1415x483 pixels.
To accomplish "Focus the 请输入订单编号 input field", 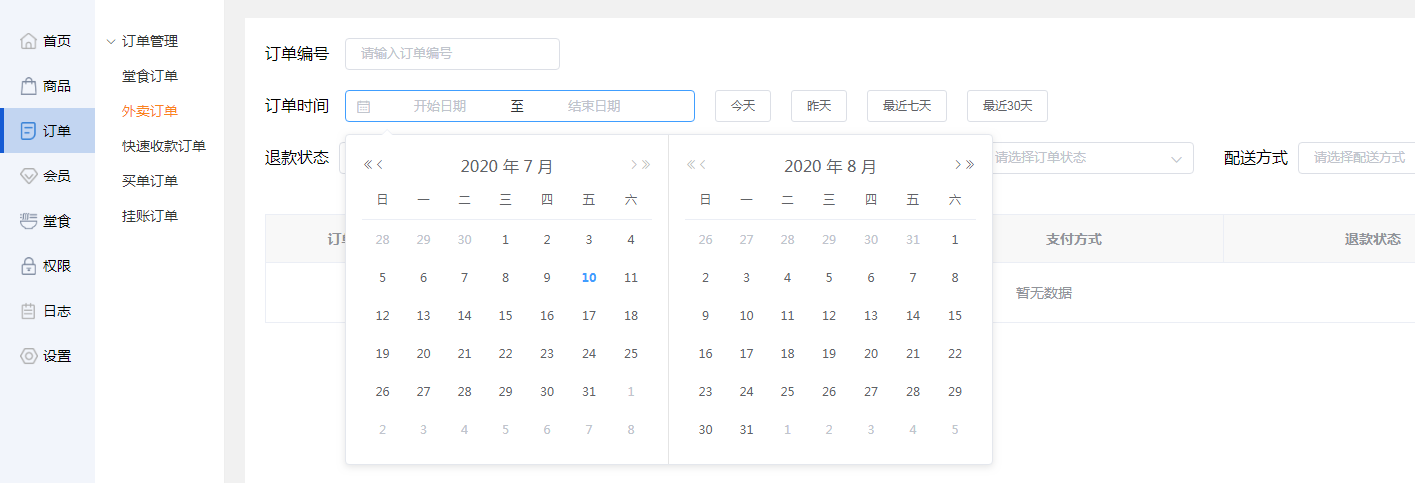I will pos(452,54).
